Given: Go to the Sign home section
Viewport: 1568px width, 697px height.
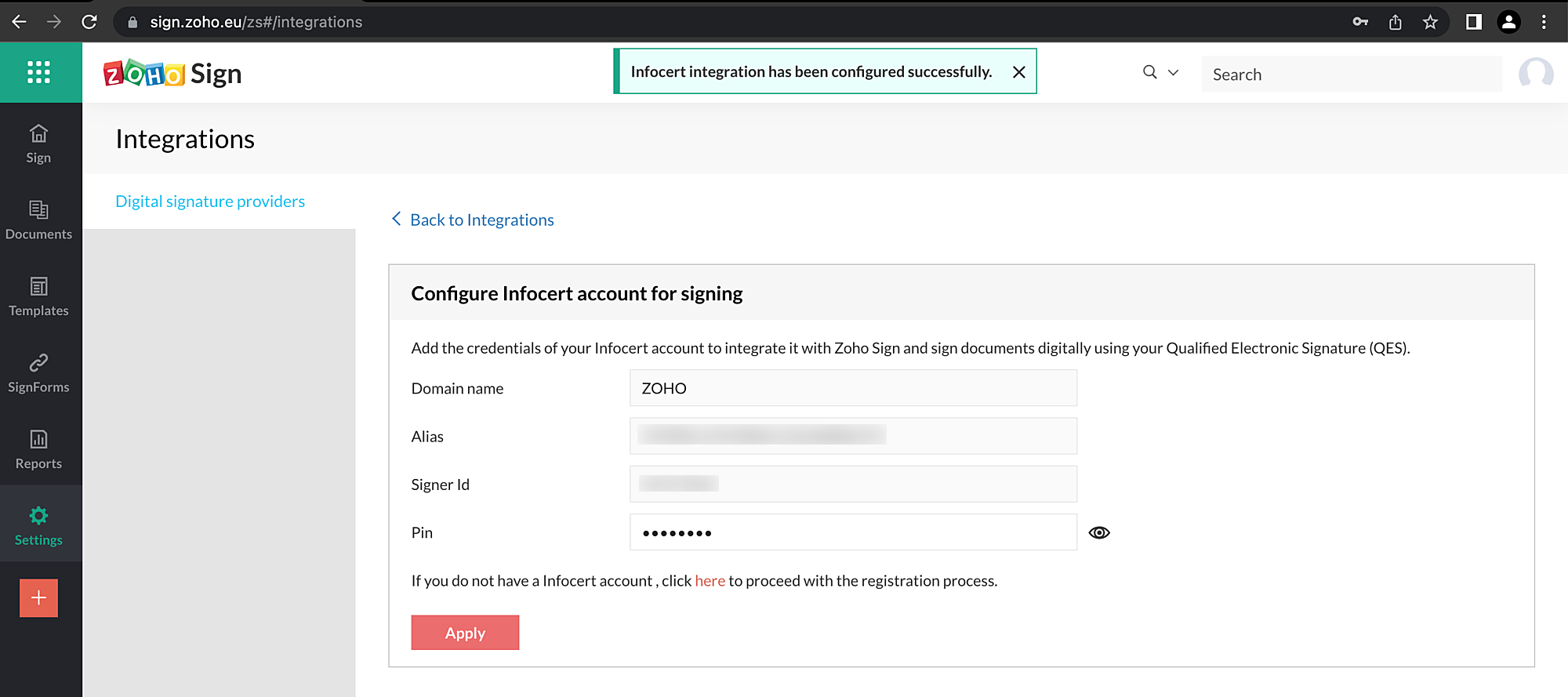Looking at the screenshot, I should [x=38, y=144].
